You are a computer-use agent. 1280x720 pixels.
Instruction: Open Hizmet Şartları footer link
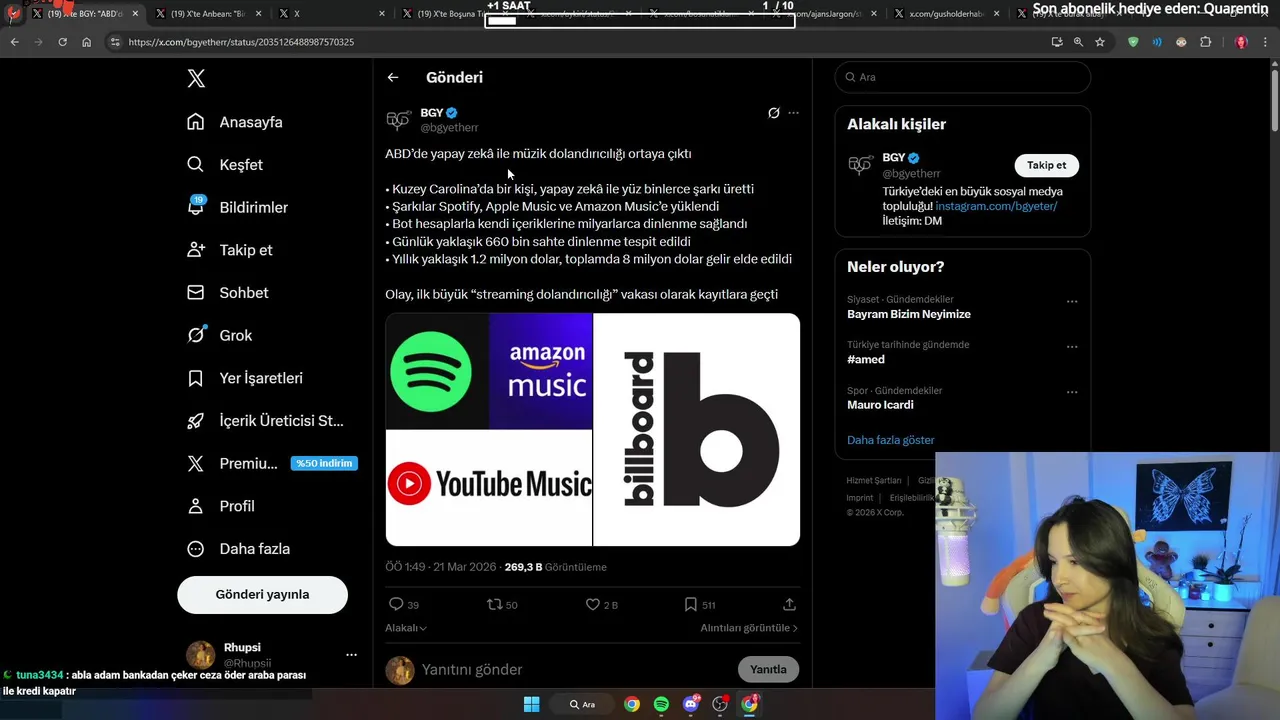click(x=874, y=481)
